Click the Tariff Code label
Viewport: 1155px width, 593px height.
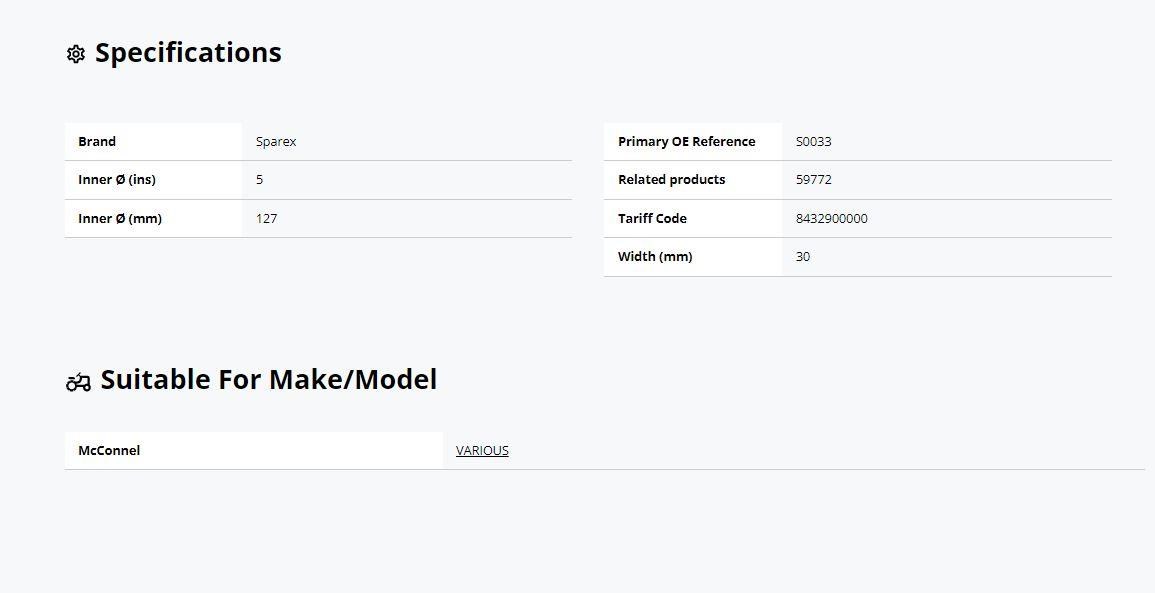point(652,218)
